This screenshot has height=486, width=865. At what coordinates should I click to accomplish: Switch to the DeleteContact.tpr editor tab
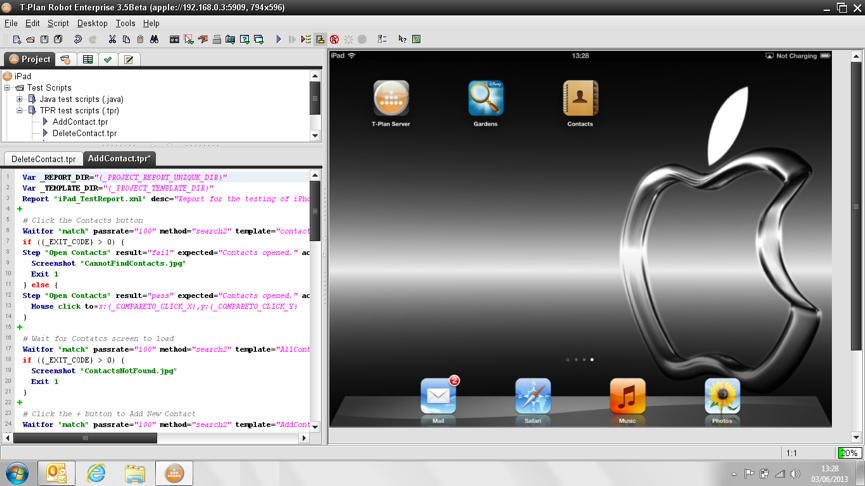coord(44,159)
